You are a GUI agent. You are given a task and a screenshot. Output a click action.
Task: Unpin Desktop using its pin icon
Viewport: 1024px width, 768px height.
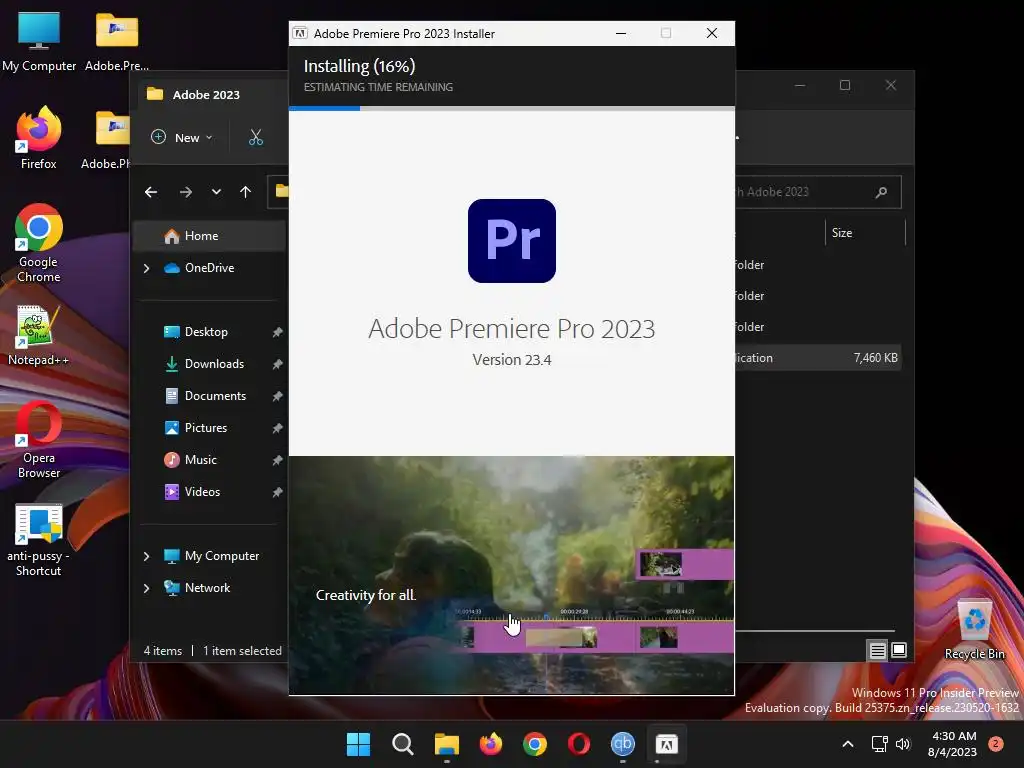[x=277, y=332]
